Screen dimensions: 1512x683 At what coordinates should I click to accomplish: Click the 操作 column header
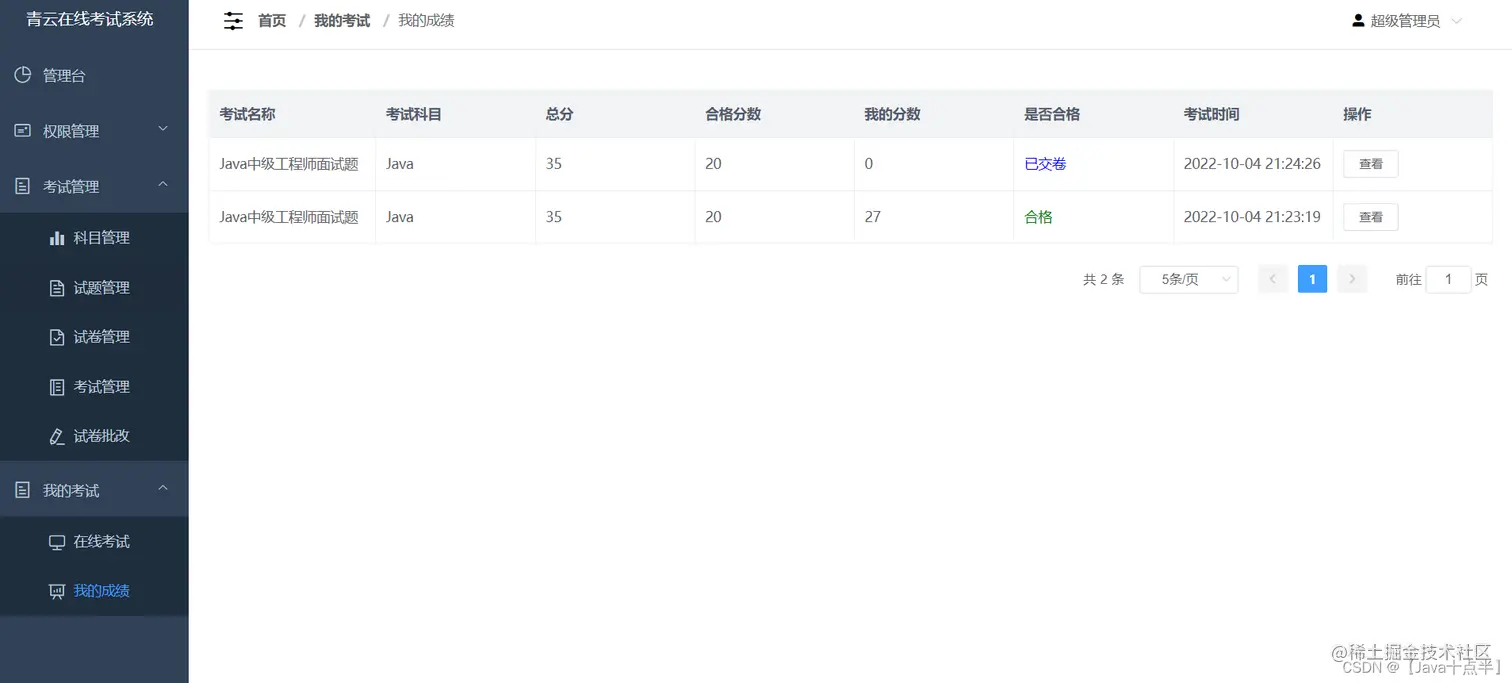pos(1357,114)
